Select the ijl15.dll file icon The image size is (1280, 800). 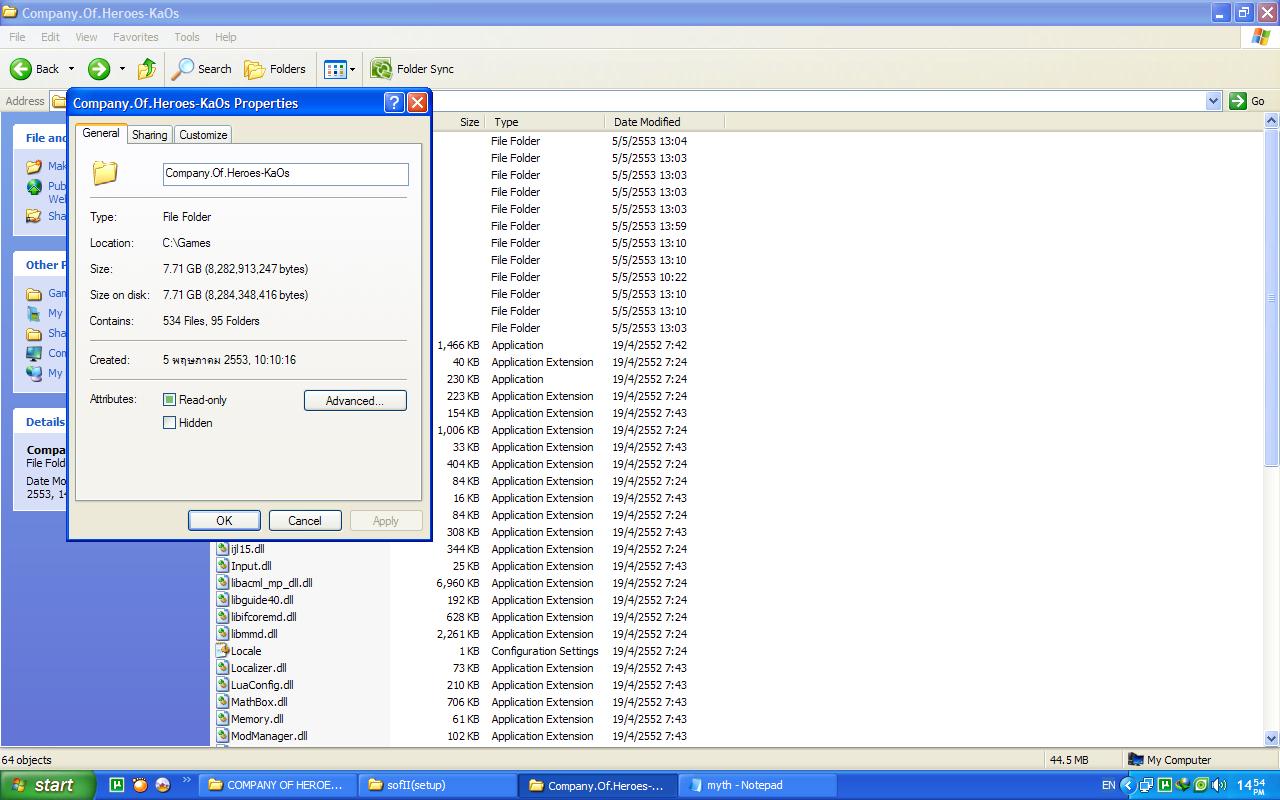click(x=223, y=549)
